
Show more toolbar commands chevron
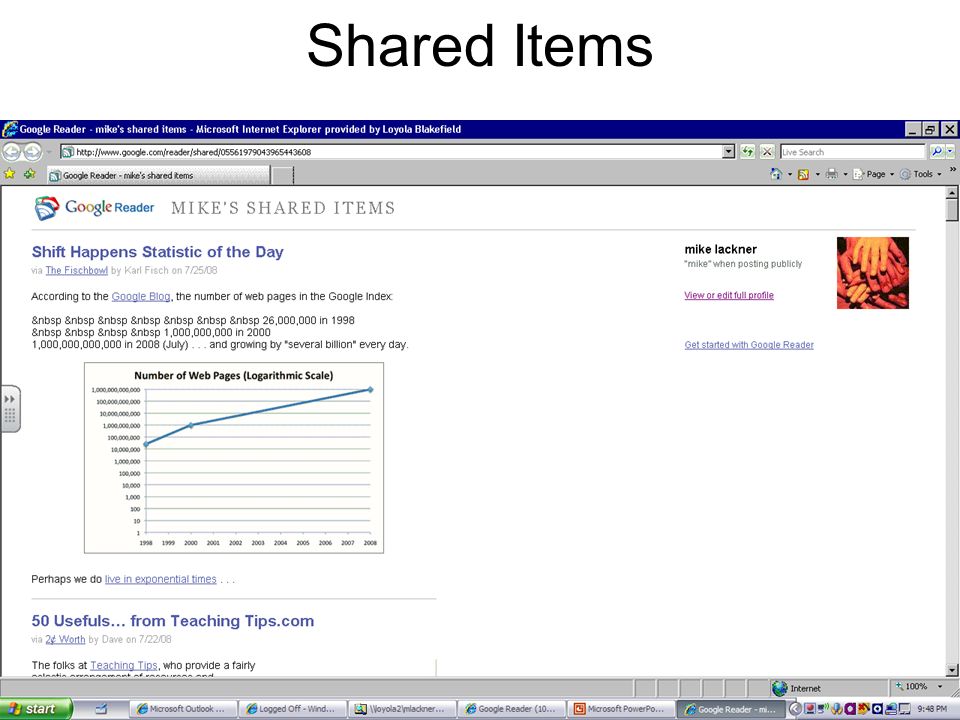(x=953, y=170)
